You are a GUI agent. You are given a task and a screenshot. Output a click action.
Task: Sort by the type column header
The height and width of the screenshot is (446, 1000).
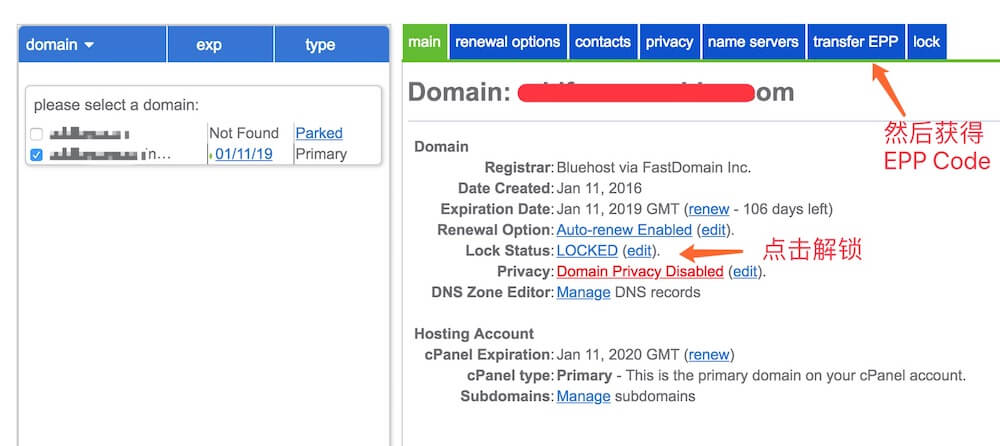(320, 45)
